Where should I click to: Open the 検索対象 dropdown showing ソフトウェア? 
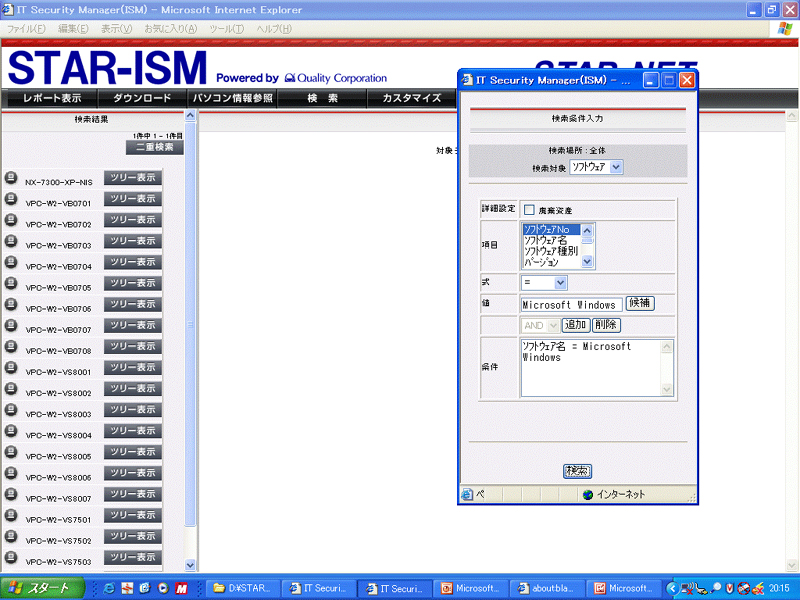coord(596,167)
